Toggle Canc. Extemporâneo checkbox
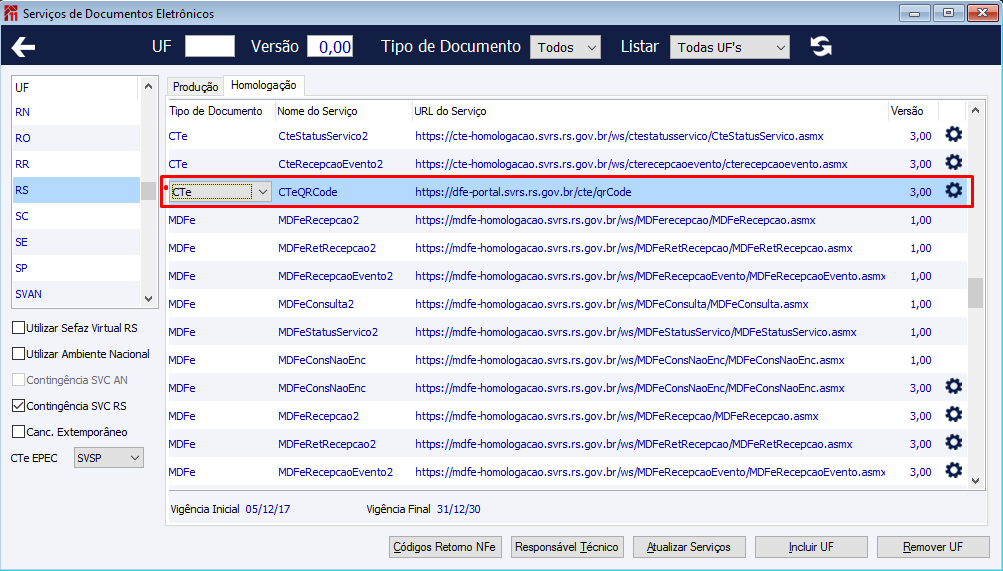 (x=19, y=432)
